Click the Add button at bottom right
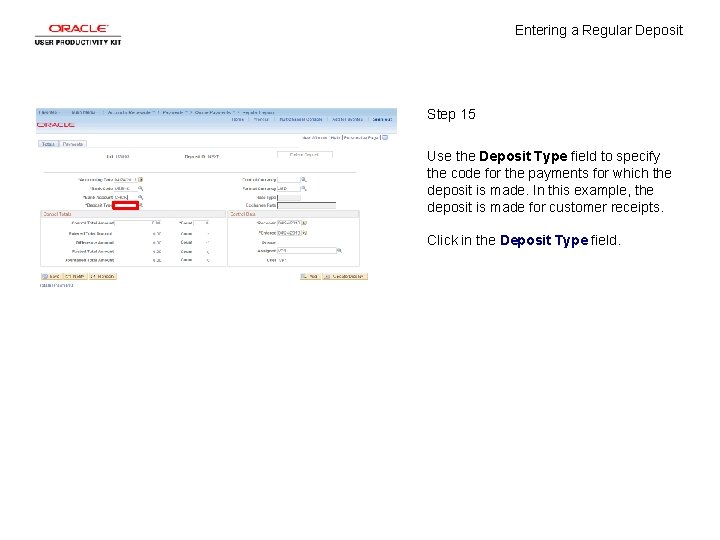 coord(310,276)
